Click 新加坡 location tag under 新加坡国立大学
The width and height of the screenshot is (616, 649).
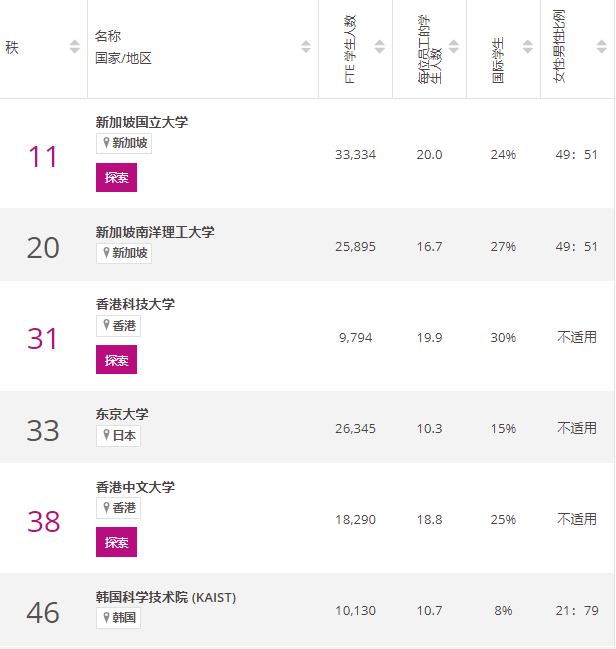[x=124, y=143]
